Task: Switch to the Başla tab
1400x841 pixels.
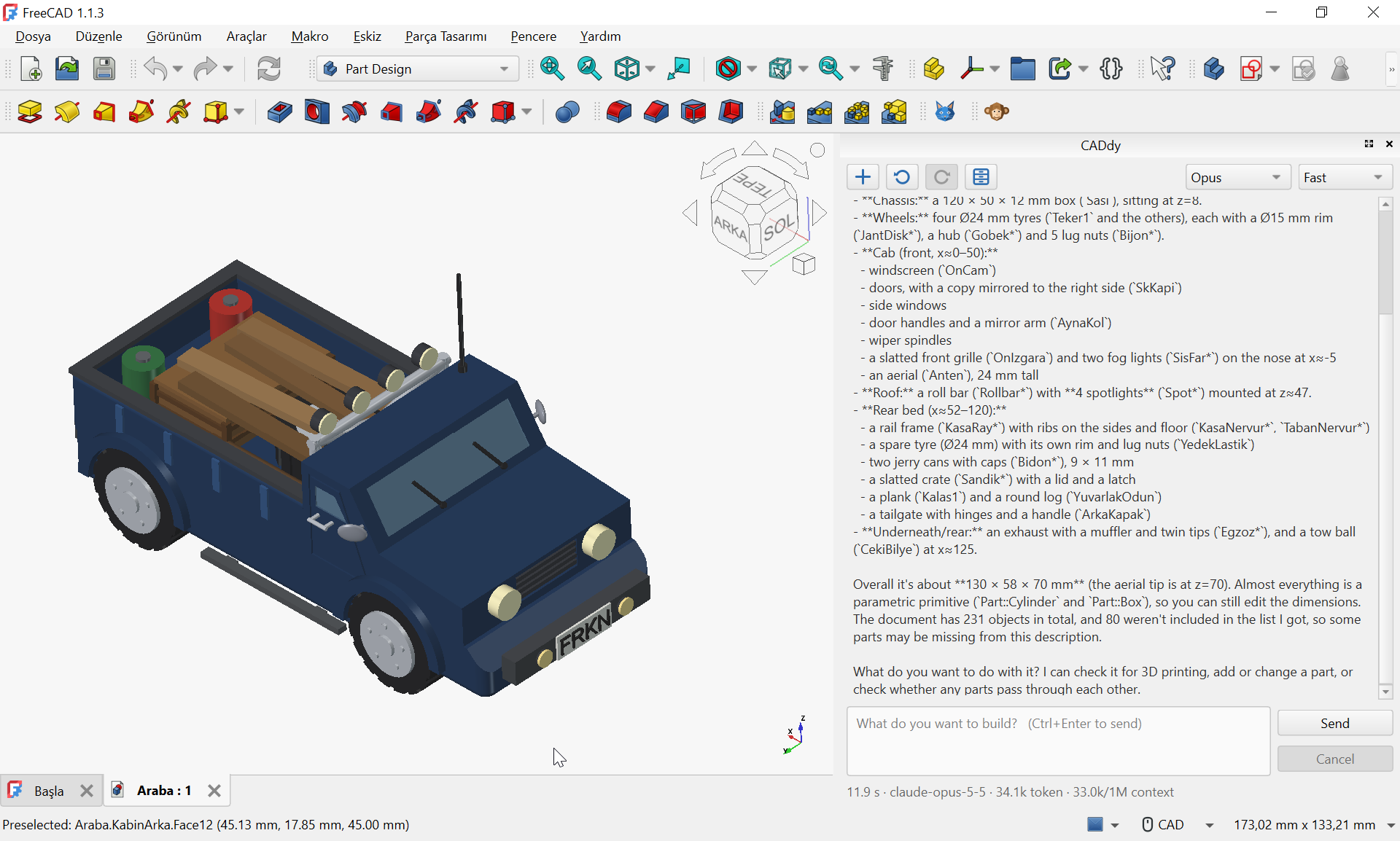Action: pyautogui.click(x=49, y=791)
